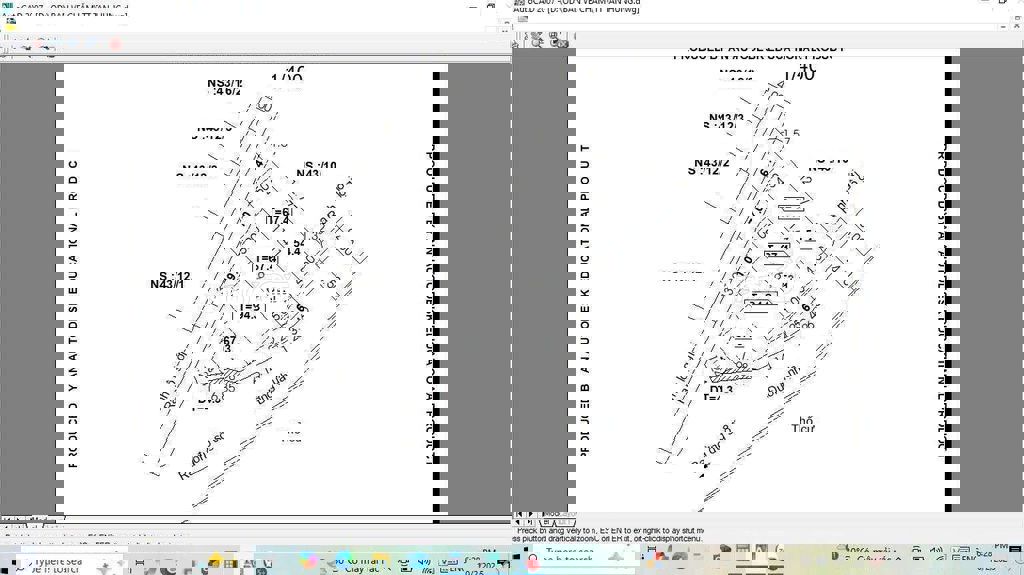Click the second zoom icon in right window toolbar

tap(553, 40)
